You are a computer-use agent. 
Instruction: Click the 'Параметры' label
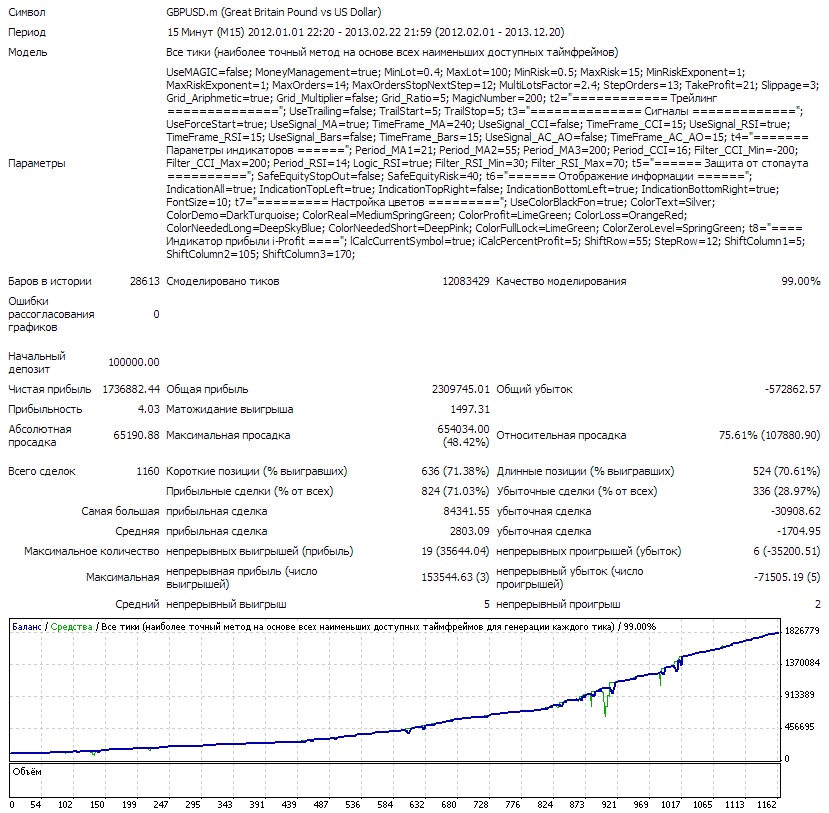pyautogui.click(x=36, y=163)
